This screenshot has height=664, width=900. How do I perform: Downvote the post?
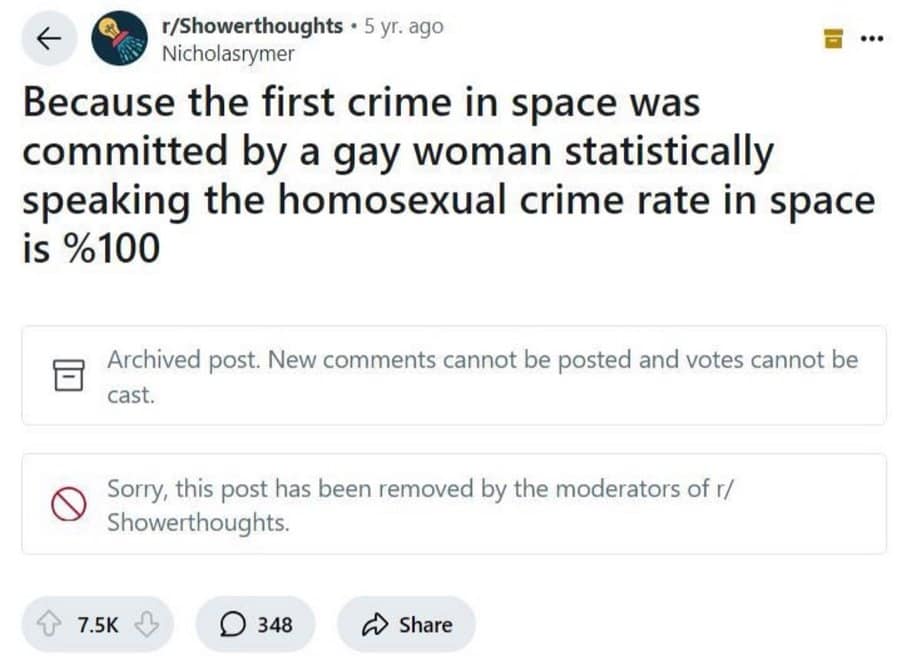146,625
